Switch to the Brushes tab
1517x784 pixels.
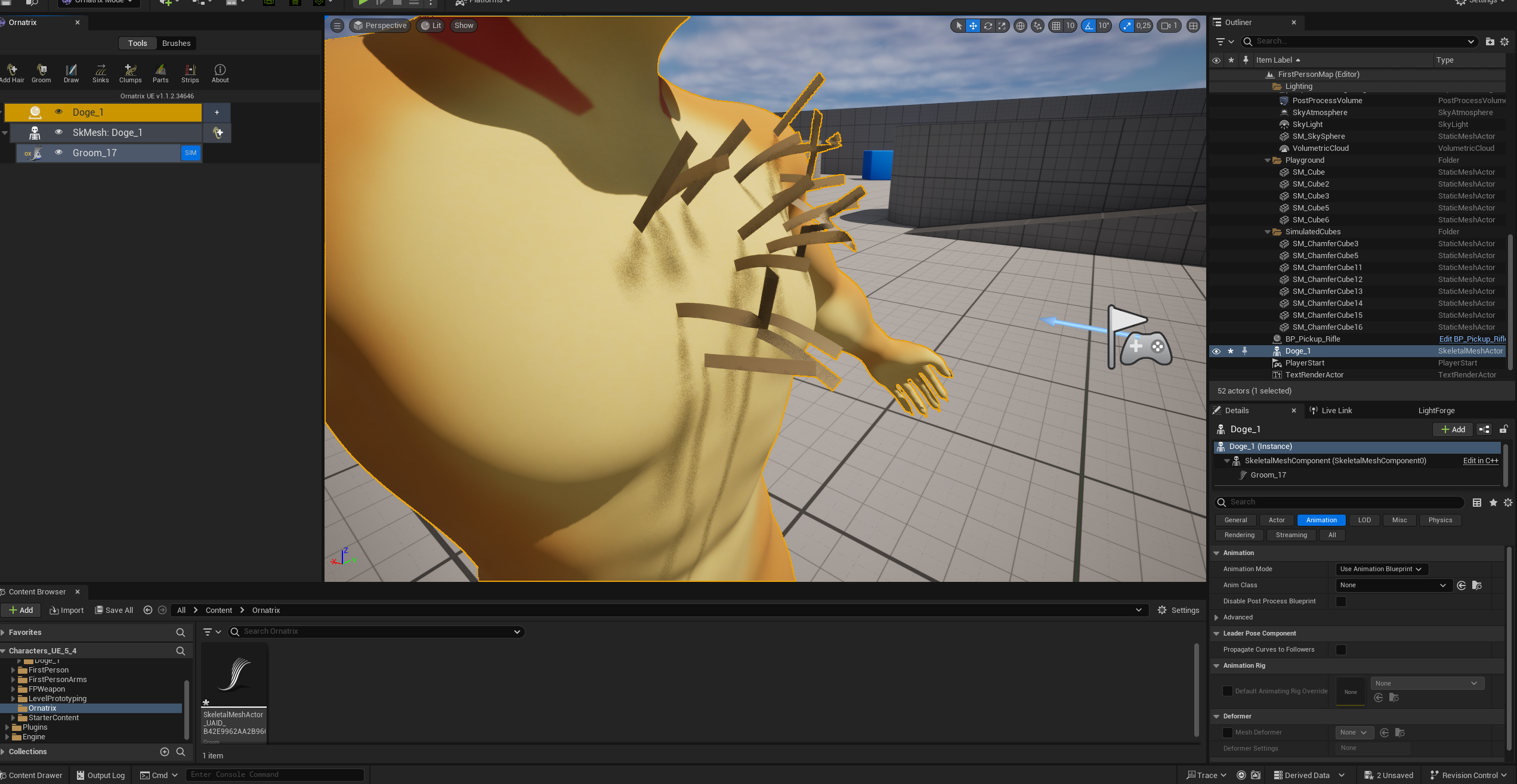(x=176, y=43)
